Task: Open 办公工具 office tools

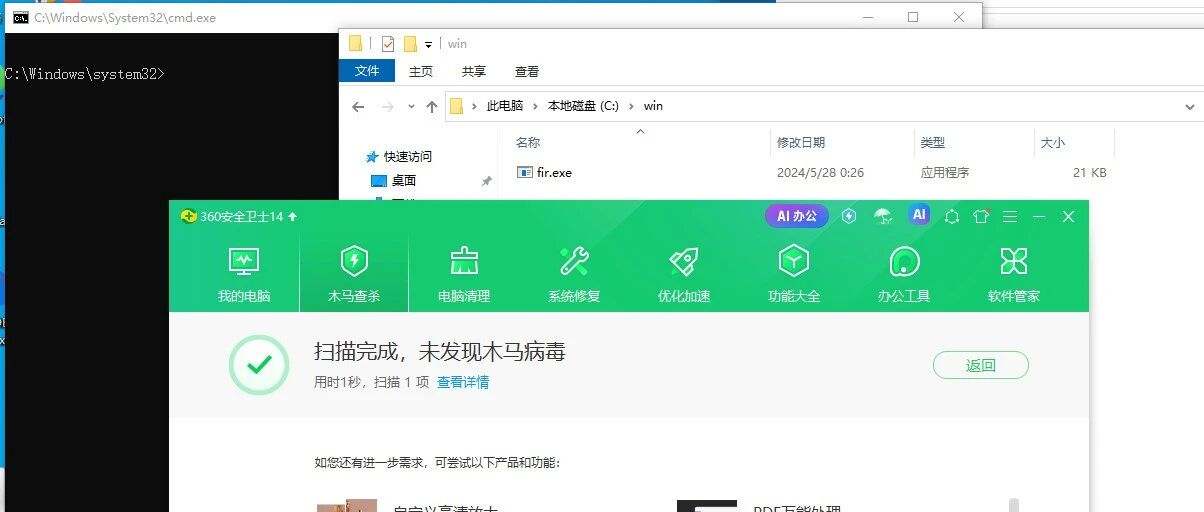Action: 904,275
